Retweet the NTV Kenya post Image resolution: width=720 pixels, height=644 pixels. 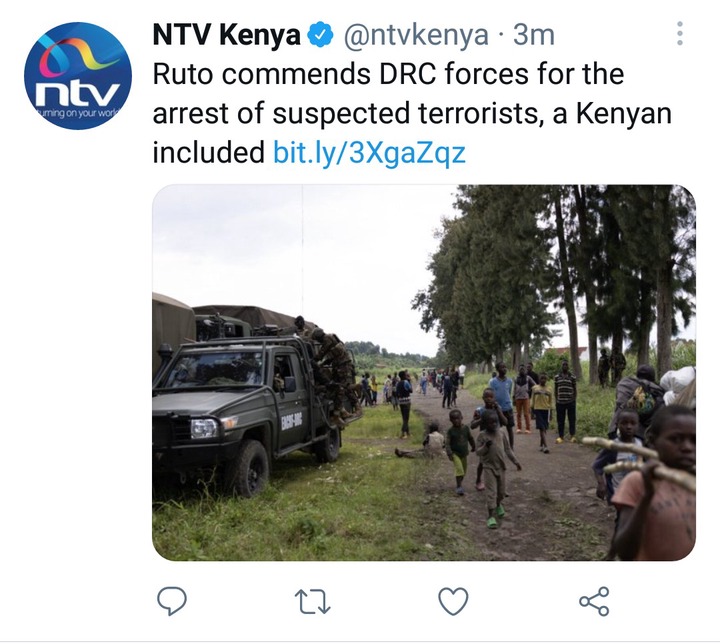312,602
